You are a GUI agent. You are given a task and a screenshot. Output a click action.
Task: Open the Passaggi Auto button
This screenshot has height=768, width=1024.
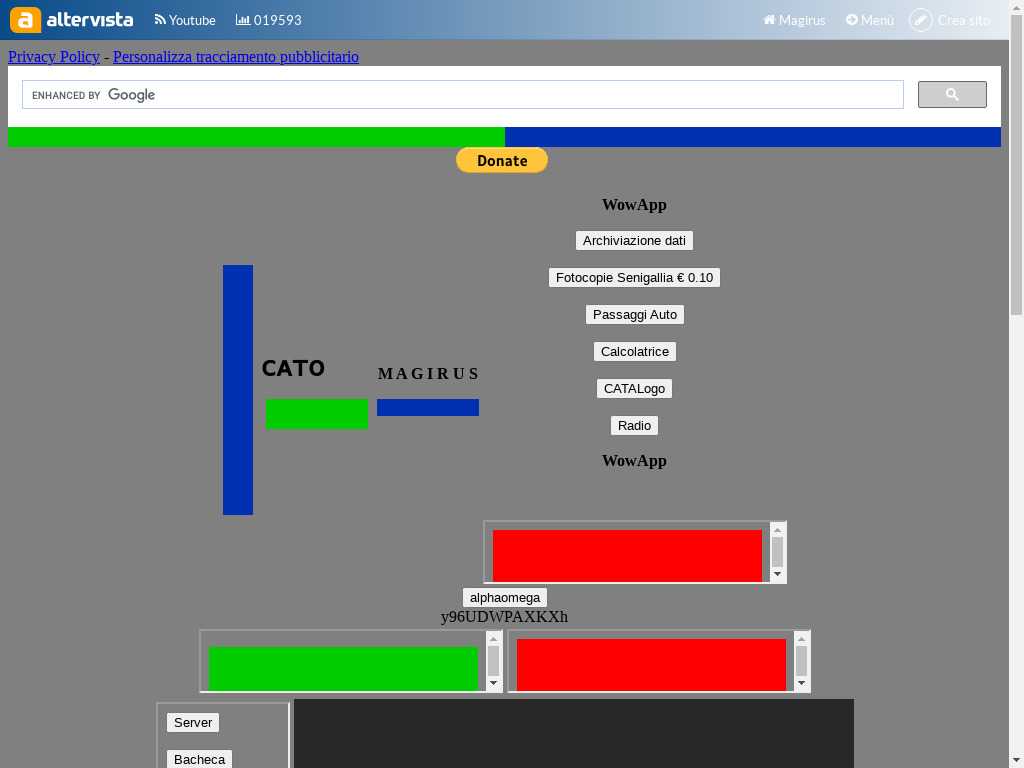(x=634, y=315)
